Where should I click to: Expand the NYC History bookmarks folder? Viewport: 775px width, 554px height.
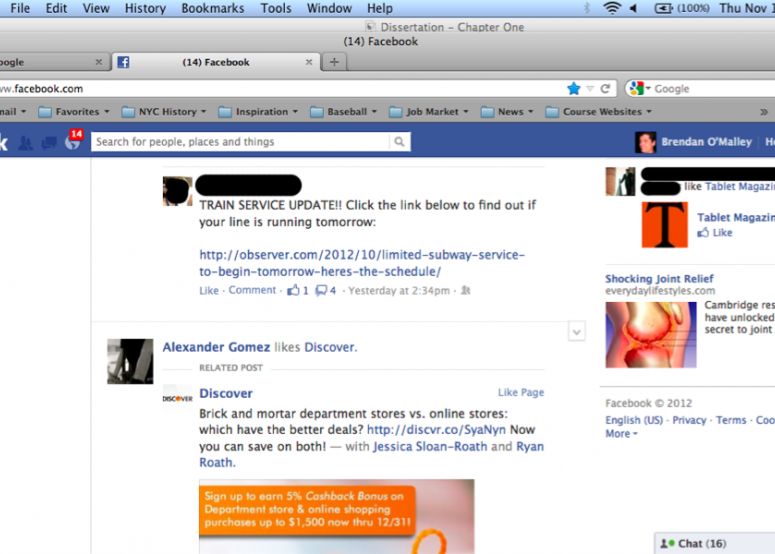point(165,112)
